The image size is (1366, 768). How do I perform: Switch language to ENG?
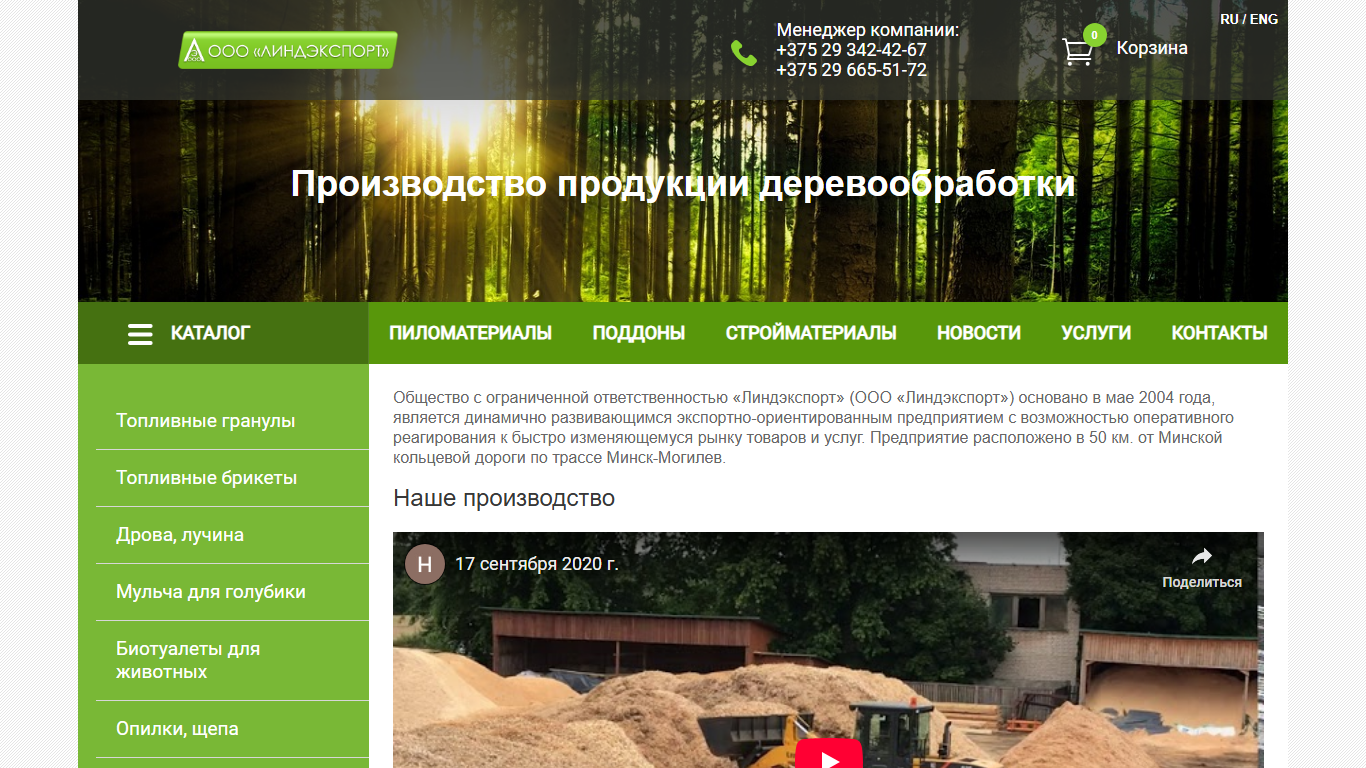pos(1264,19)
